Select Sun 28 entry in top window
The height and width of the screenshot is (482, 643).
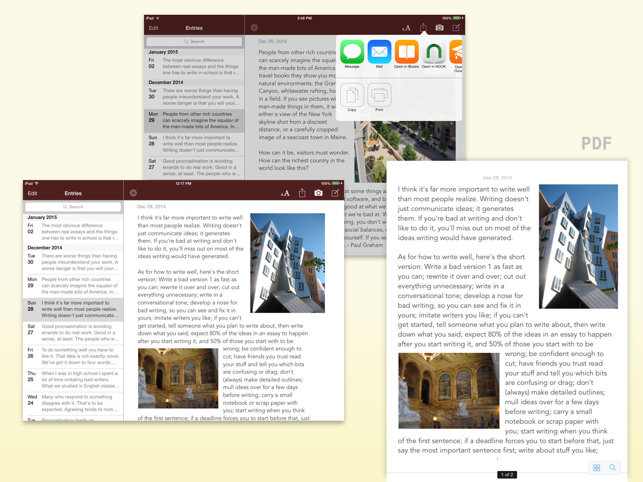(194, 144)
